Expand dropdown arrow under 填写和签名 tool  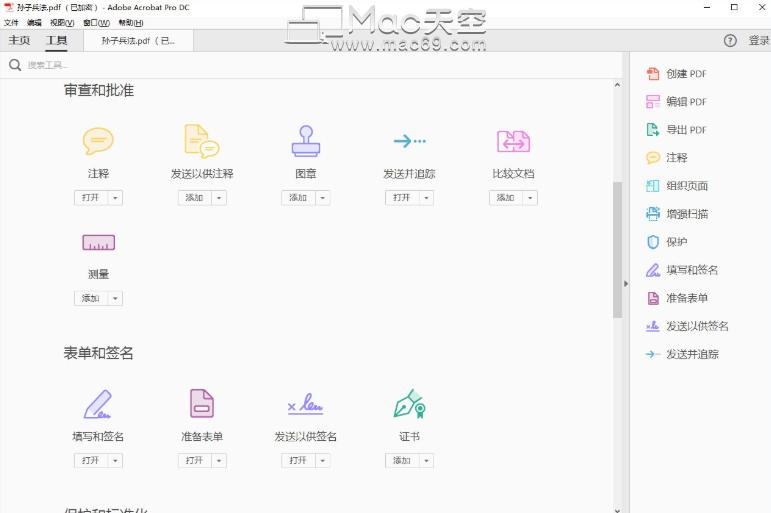pyautogui.click(x=115, y=461)
